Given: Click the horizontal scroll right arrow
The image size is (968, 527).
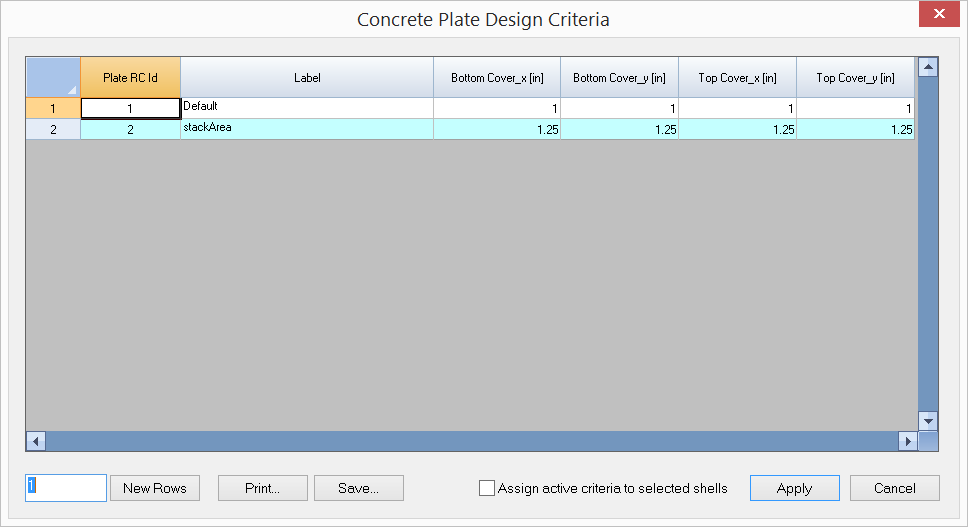Looking at the screenshot, I should coord(908,441).
